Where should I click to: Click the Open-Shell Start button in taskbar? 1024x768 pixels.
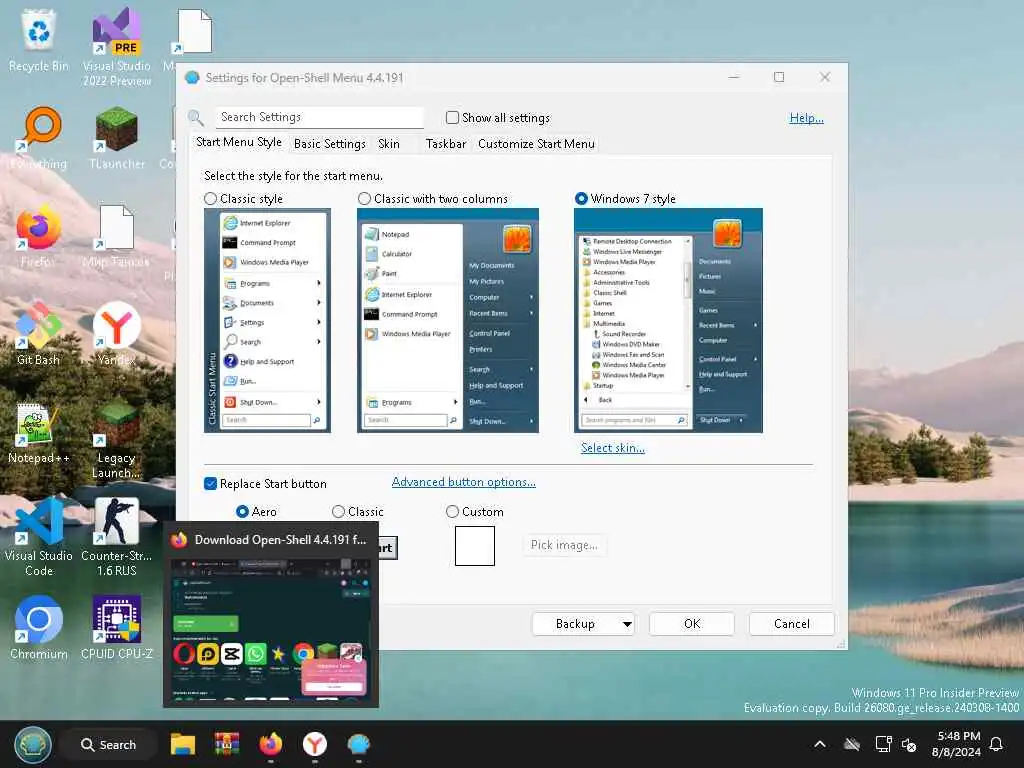[x=33, y=745]
